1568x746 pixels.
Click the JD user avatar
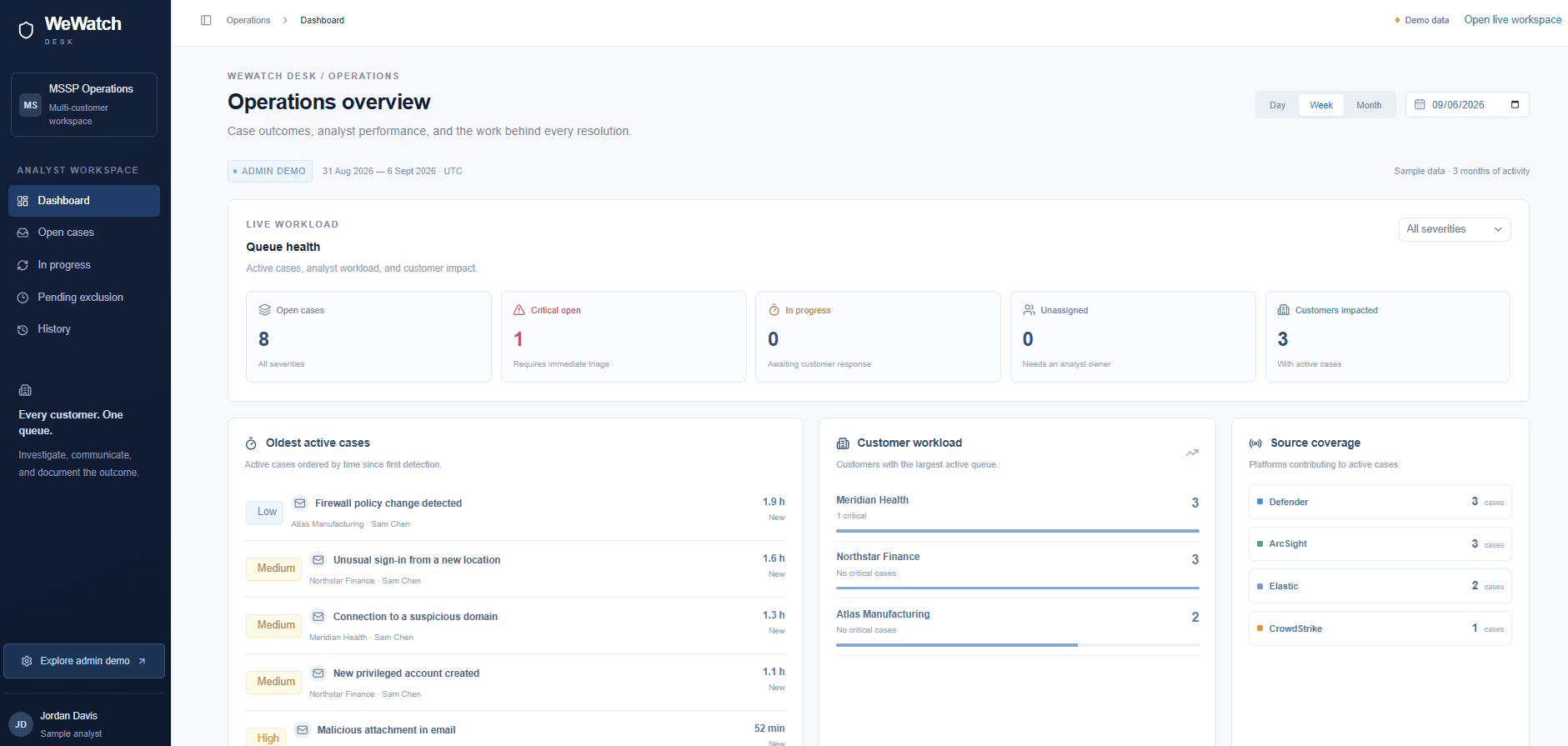tap(21, 724)
